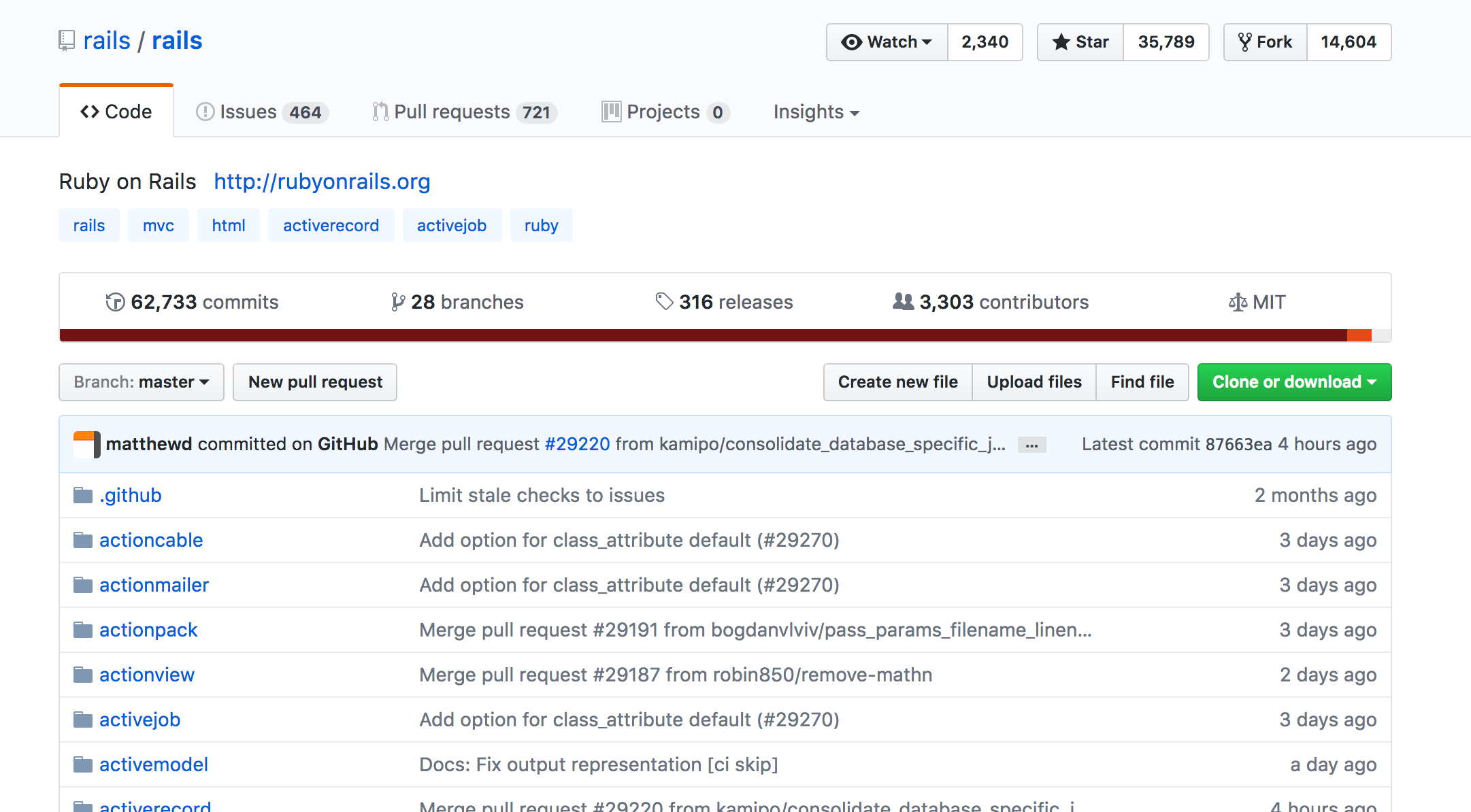Click the fork icon in Fork button

coord(1244,42)
